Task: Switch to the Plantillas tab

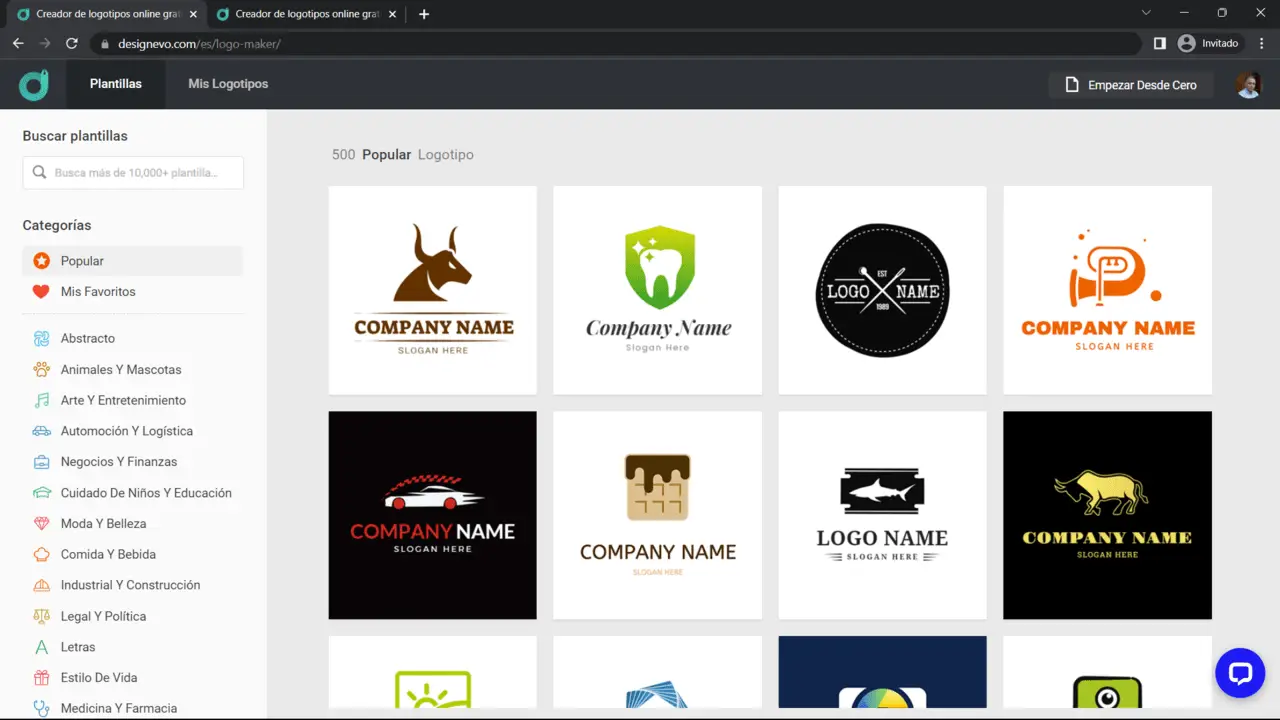Action: [116, 84]
